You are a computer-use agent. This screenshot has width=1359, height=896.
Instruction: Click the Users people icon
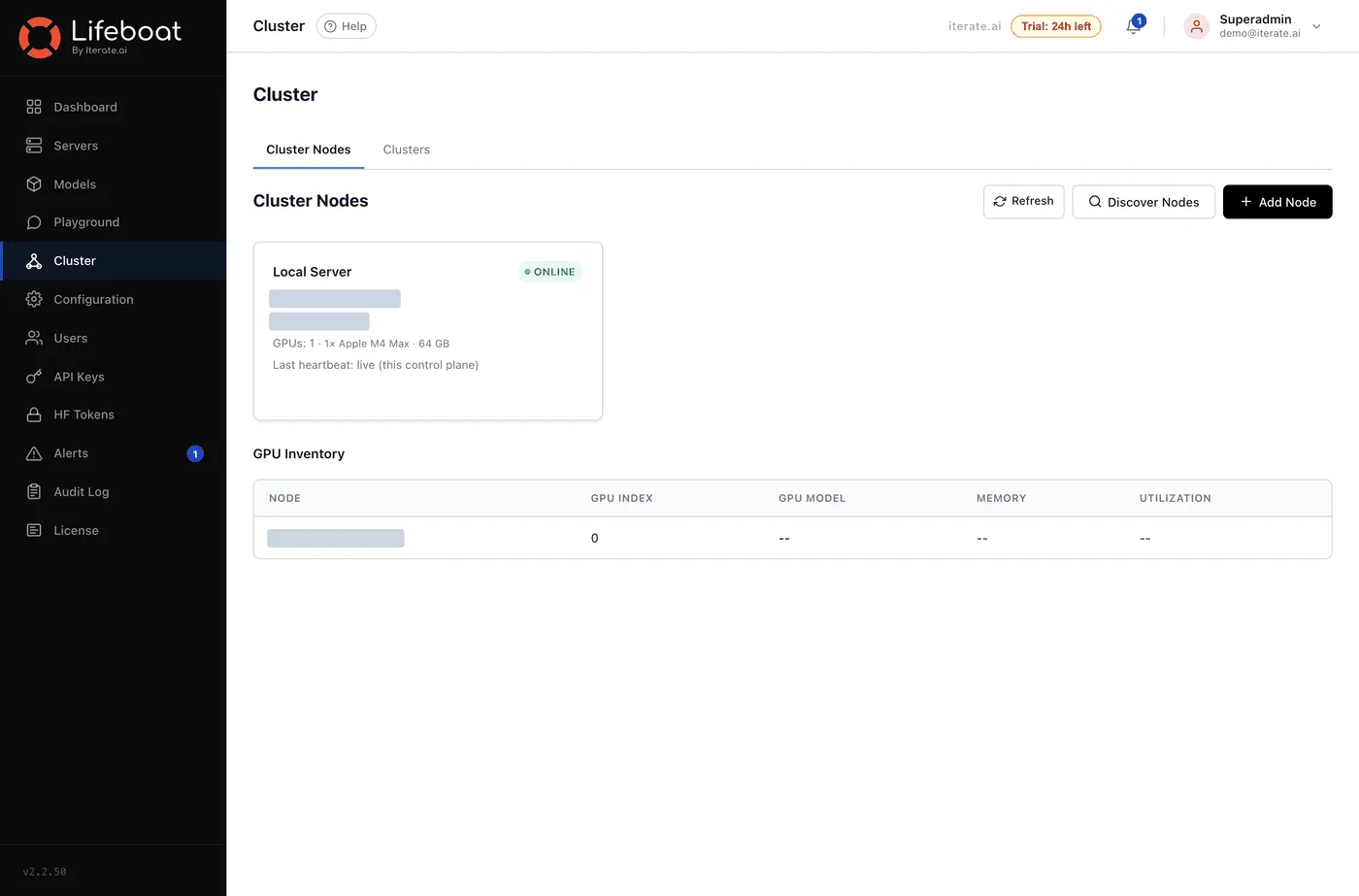(34, 338)
